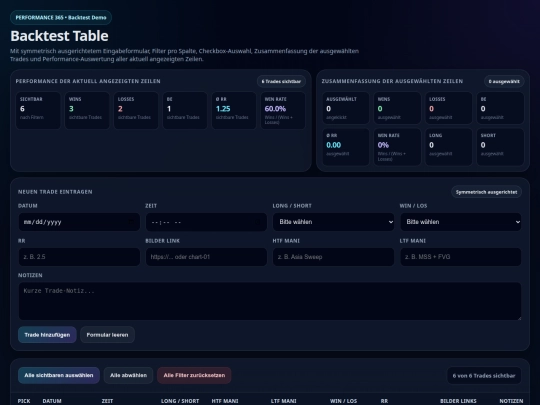
Task: Click the 'Symmetrisch ausgerichtet' badge
Action: 486,192
